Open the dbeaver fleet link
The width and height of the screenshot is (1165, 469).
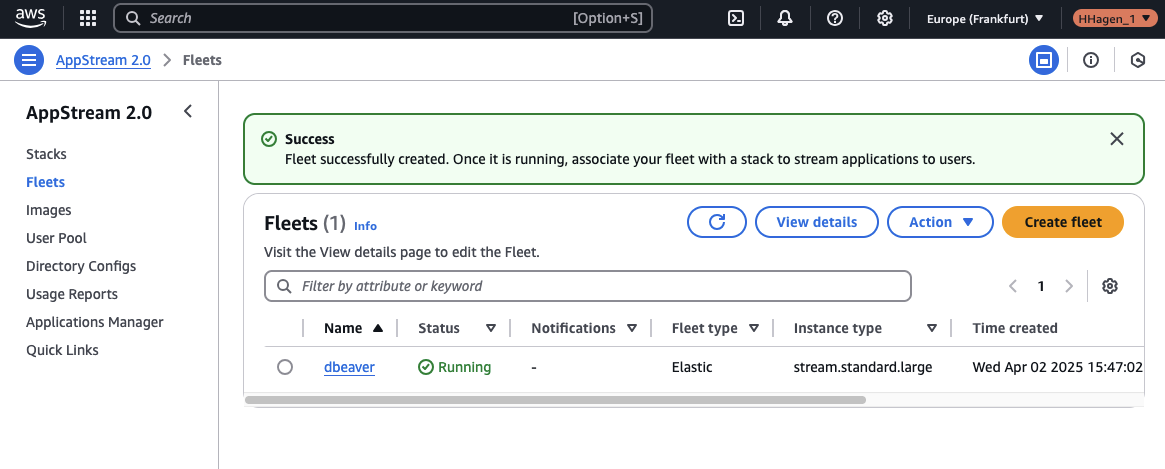click(349, 367)
